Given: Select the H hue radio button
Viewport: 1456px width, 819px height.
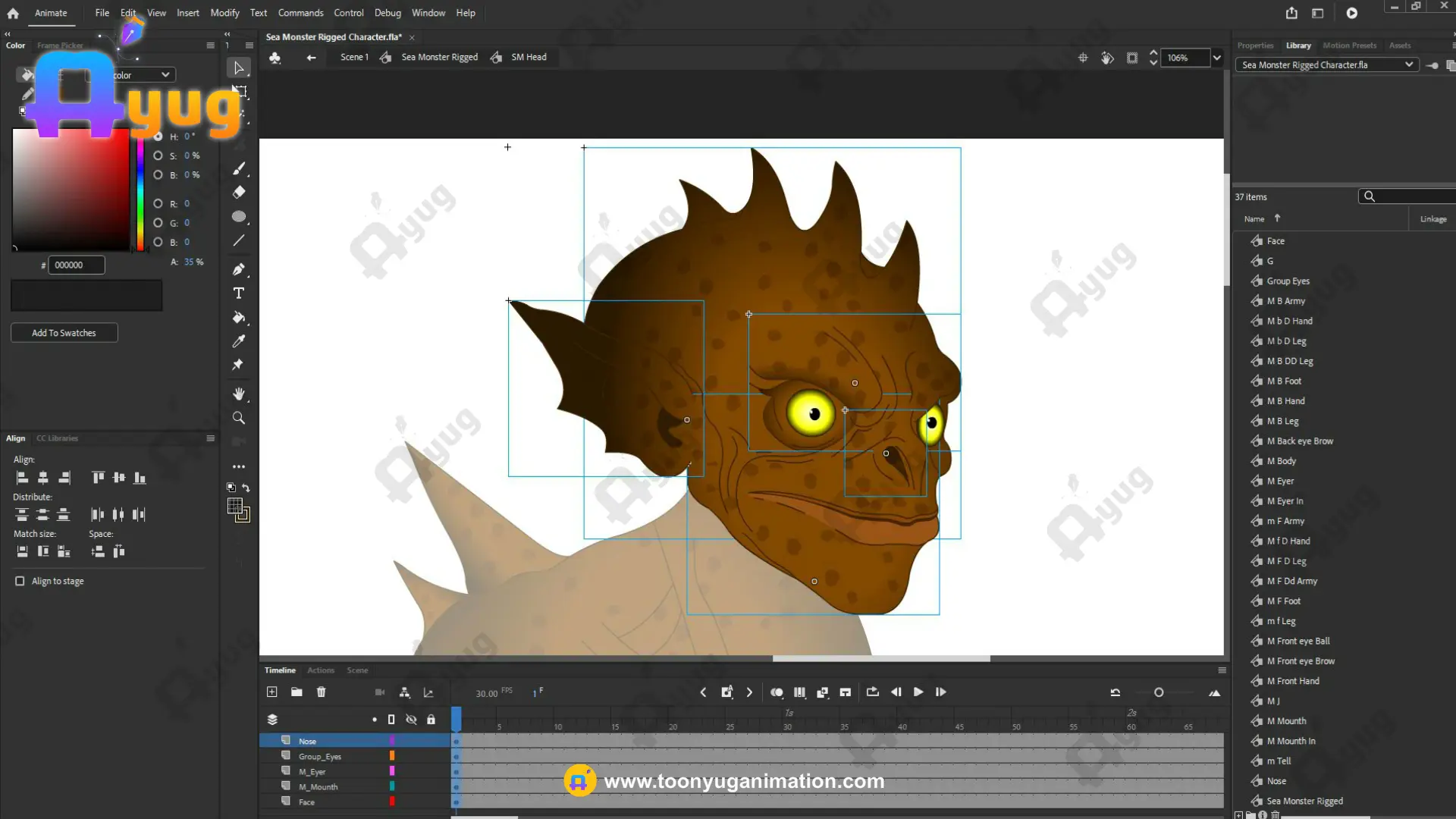Looking at the screenshot, I should click(158, 136).
